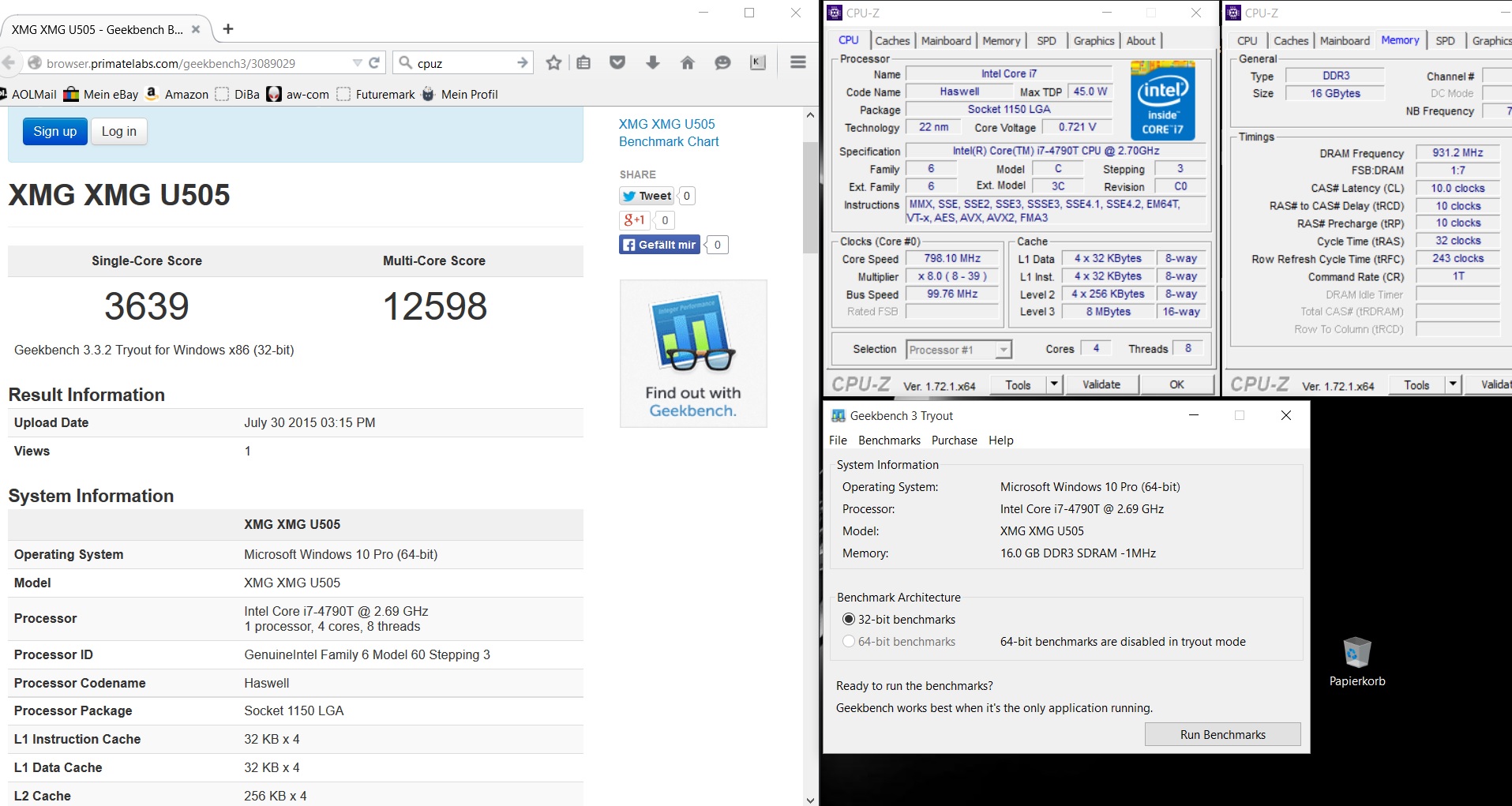Click scrollbar down arrow on web page
This screenshot has width=1512, height=806.
coord(810,799)
